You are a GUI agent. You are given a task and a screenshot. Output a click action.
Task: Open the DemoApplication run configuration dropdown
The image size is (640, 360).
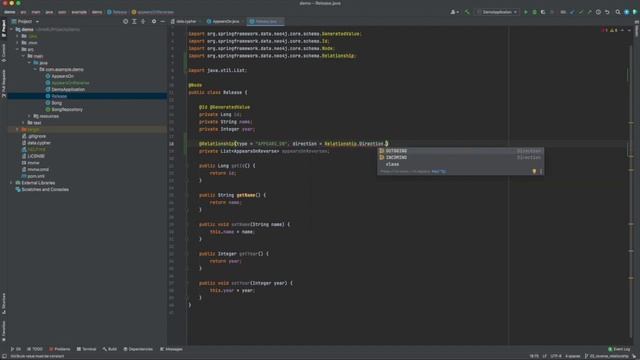[498, 12]
